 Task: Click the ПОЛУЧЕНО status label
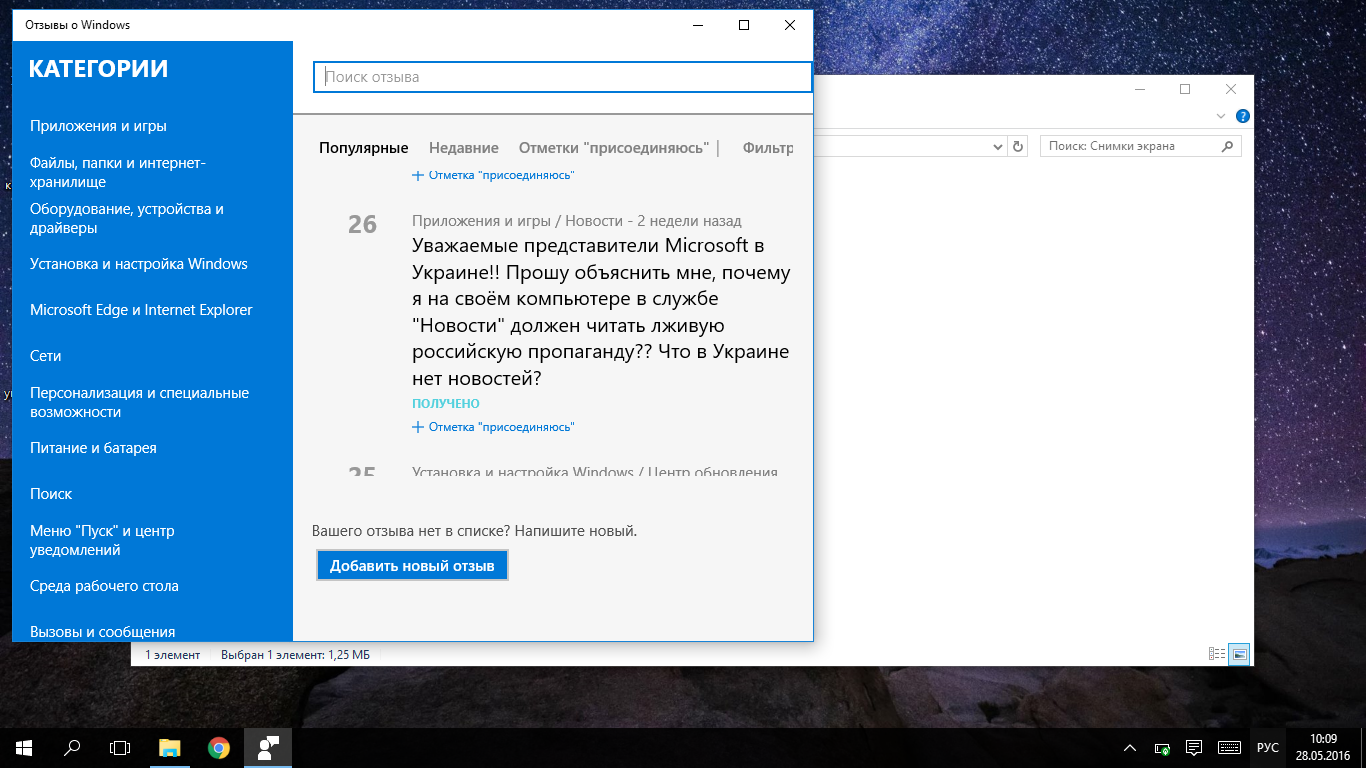click(x=446, y=404)
